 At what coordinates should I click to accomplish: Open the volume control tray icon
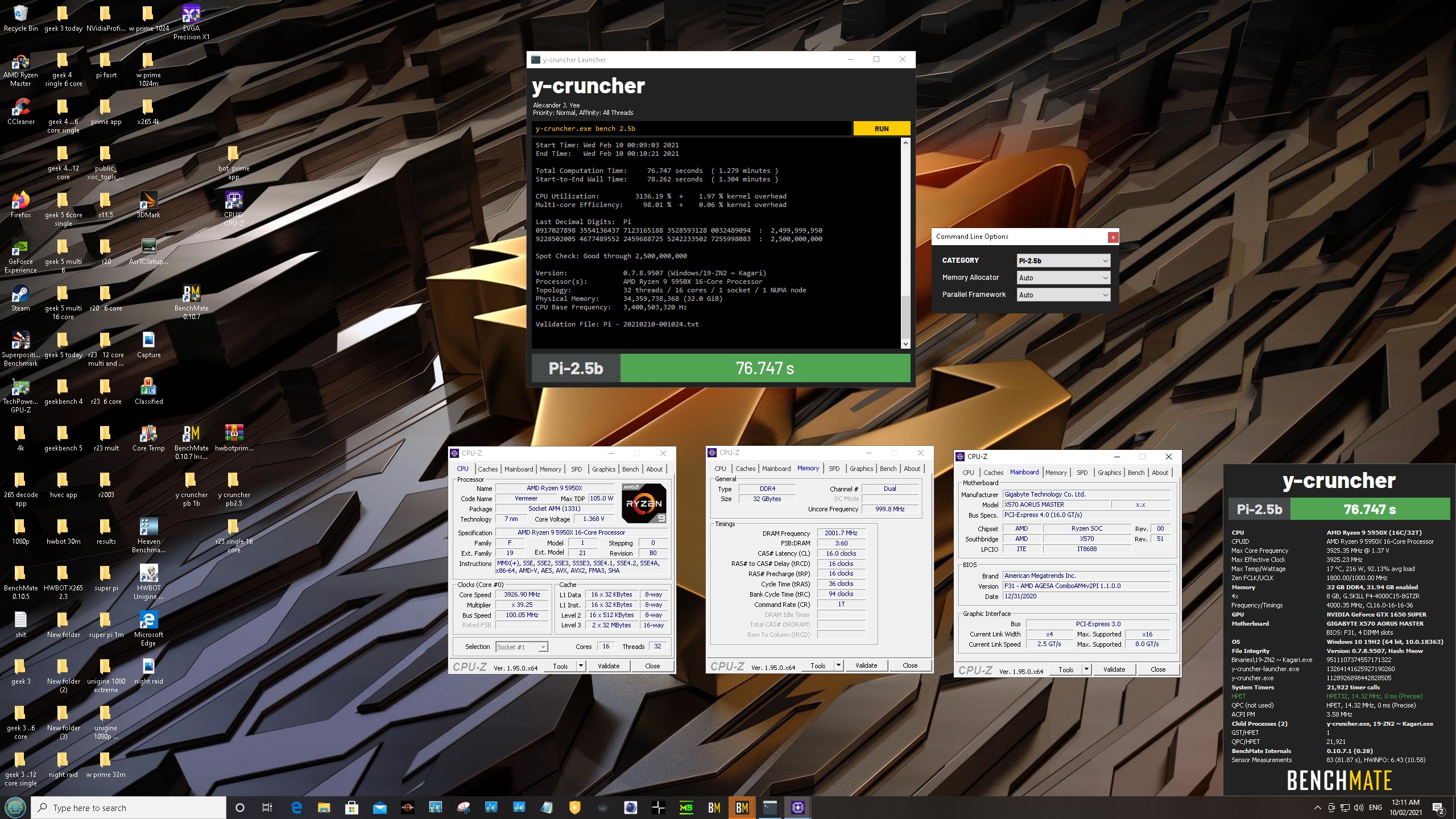(1359, 808)
